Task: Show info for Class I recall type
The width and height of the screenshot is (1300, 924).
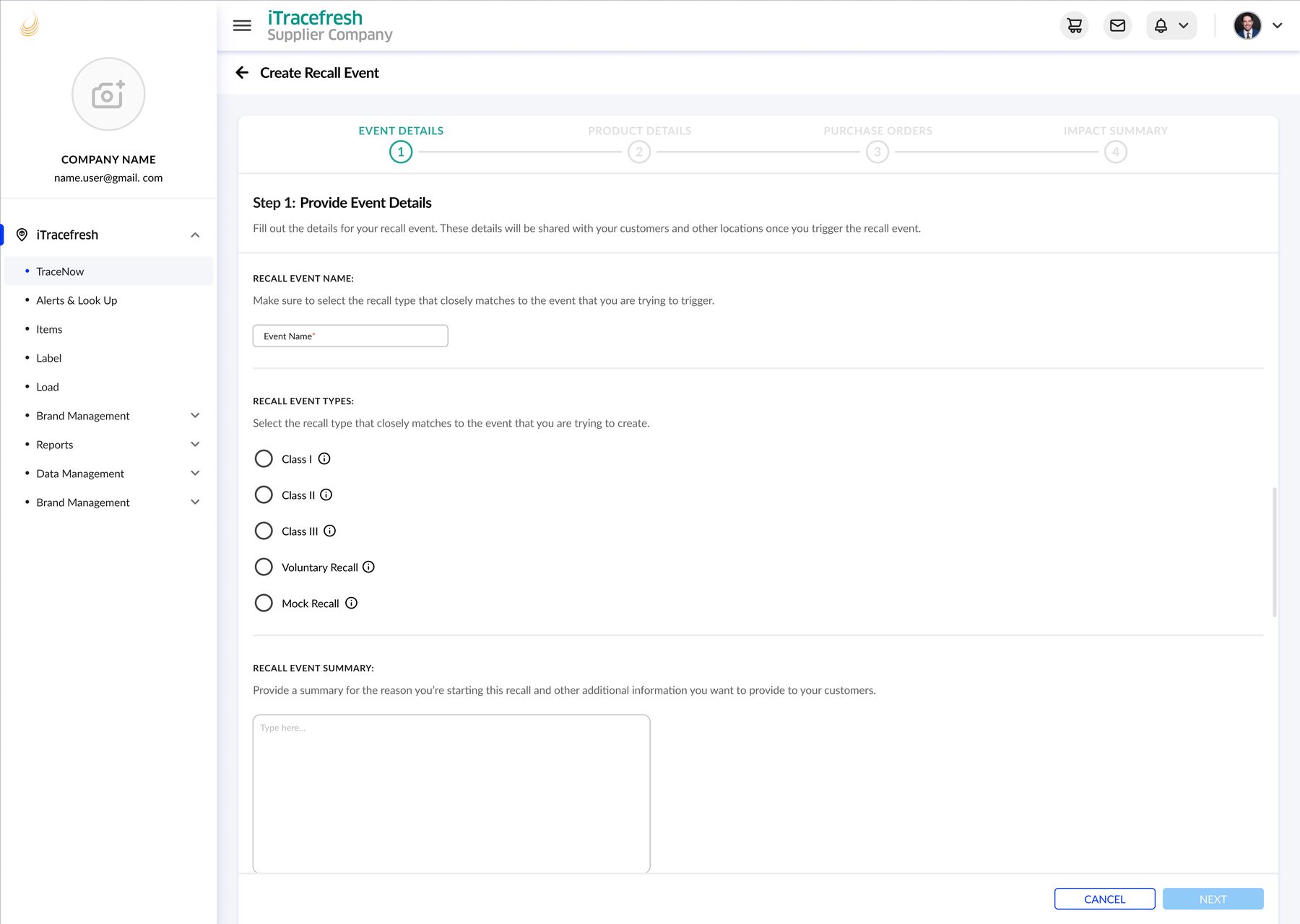Action: 324,458
